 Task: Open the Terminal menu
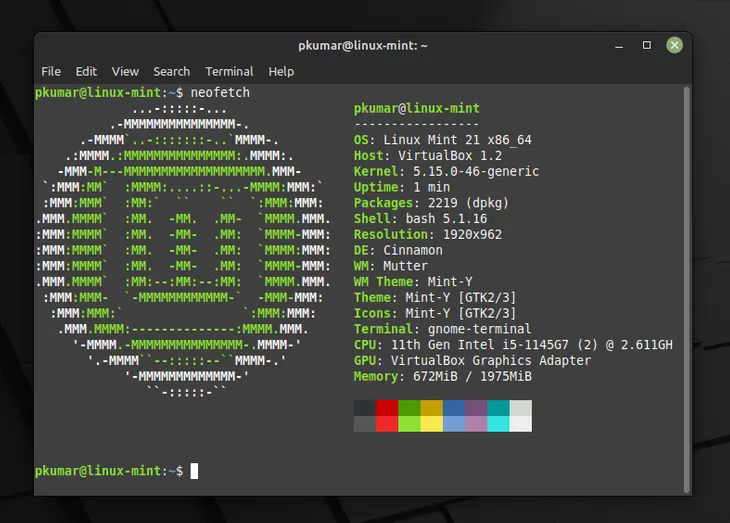tap(229, 72)
